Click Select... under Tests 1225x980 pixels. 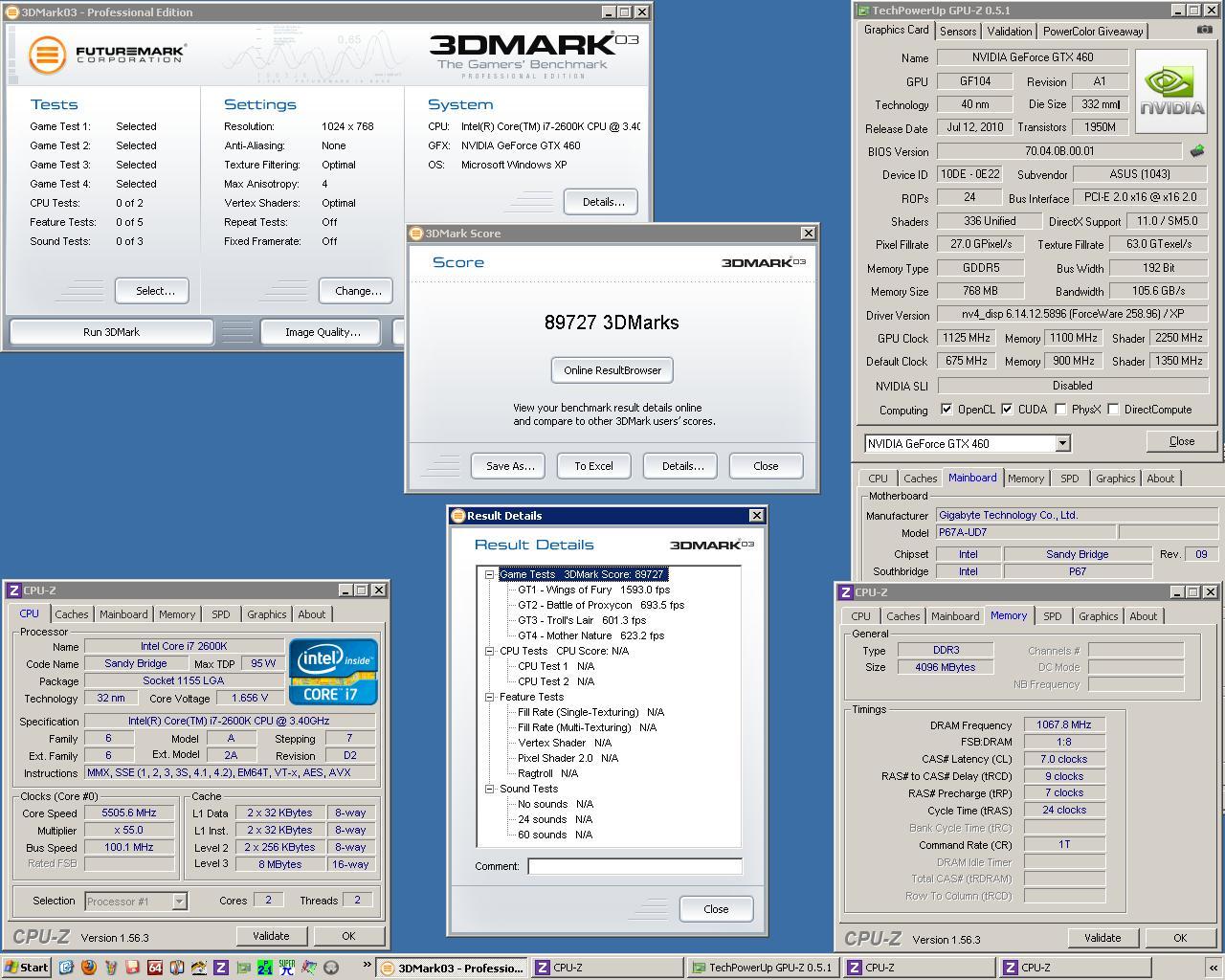coord(152,291)
